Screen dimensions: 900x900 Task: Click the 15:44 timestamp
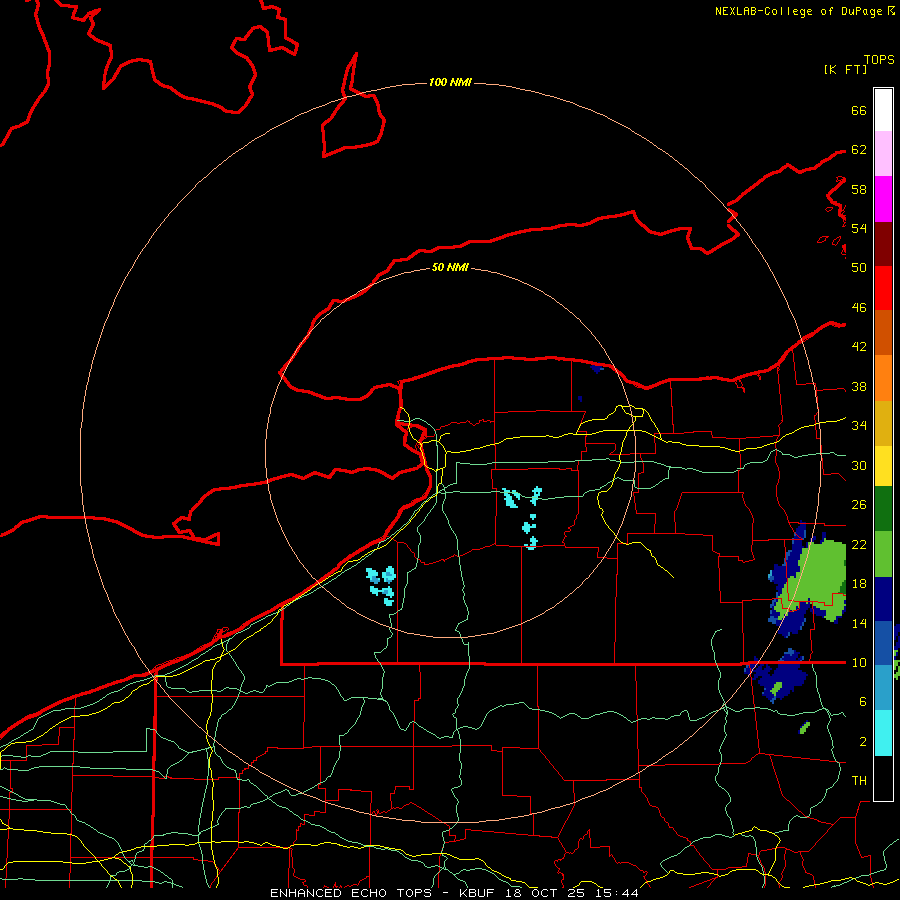616,893
